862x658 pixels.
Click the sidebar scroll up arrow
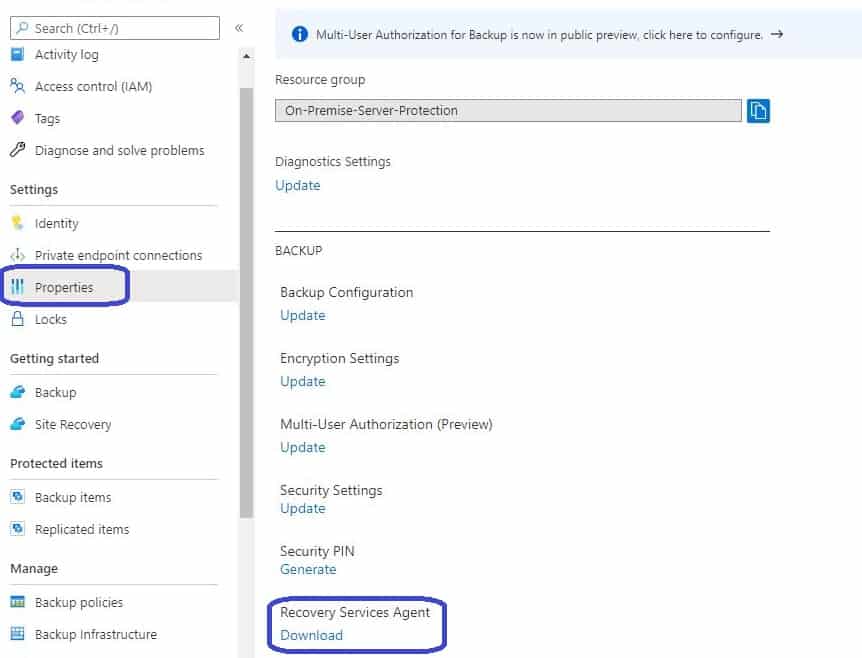tap(246, 56)
